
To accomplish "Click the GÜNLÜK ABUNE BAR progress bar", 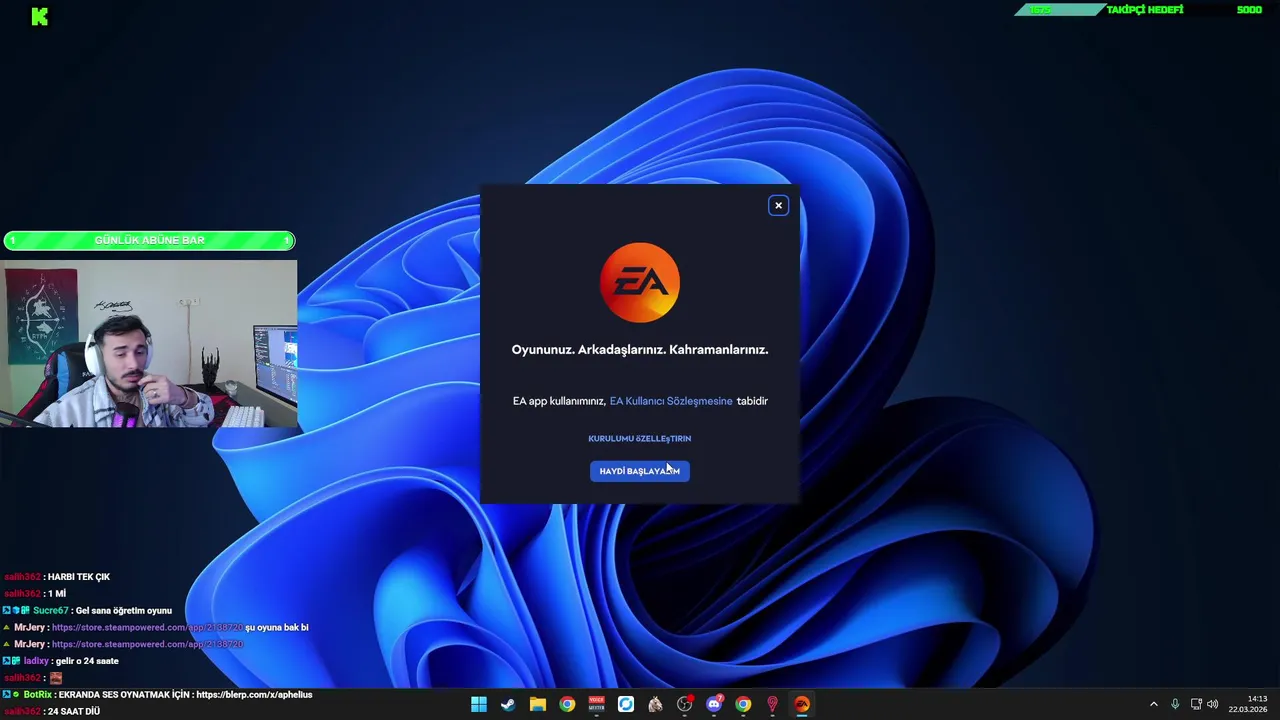I will pos(149,240).
